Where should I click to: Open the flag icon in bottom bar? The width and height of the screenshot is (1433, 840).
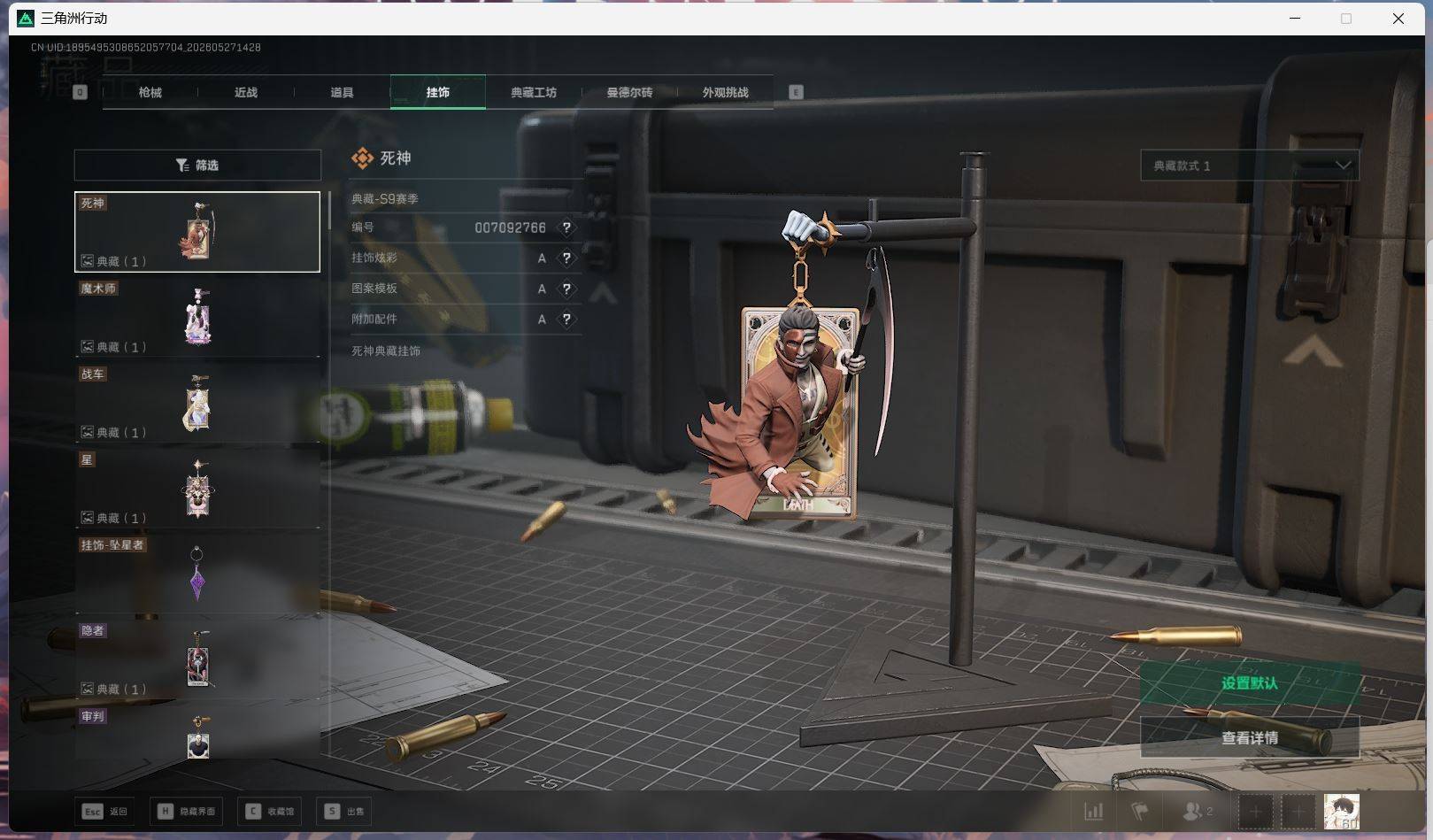1140,811
